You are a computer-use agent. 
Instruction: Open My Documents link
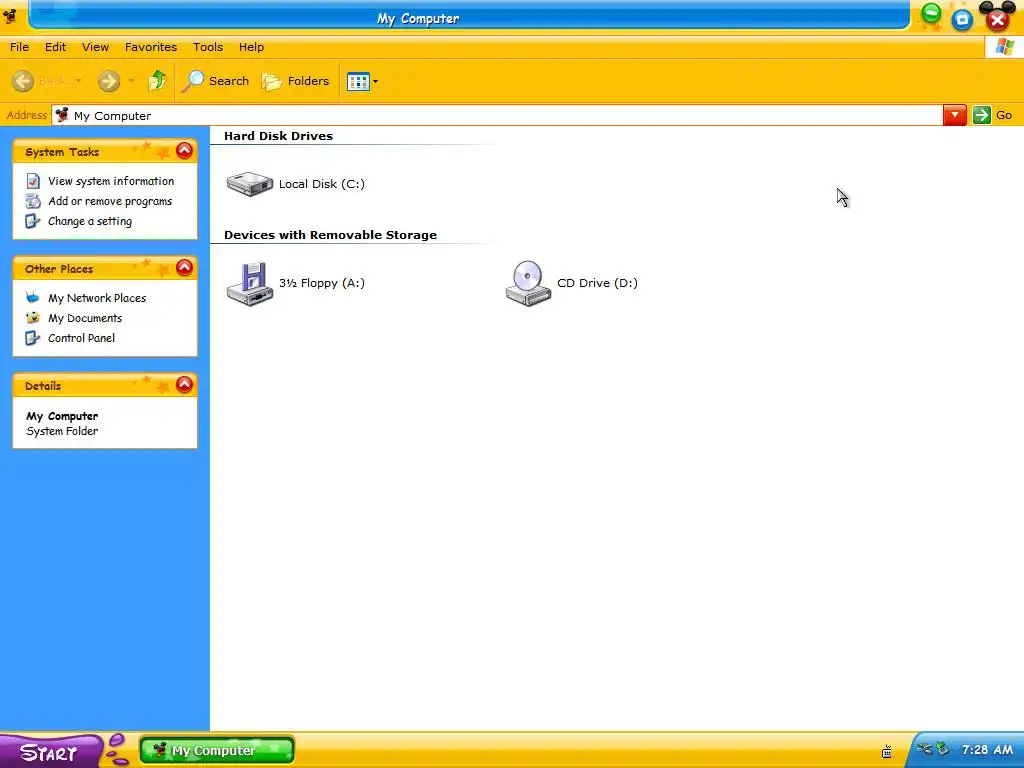pyautogui.click(x=85, y=318)
